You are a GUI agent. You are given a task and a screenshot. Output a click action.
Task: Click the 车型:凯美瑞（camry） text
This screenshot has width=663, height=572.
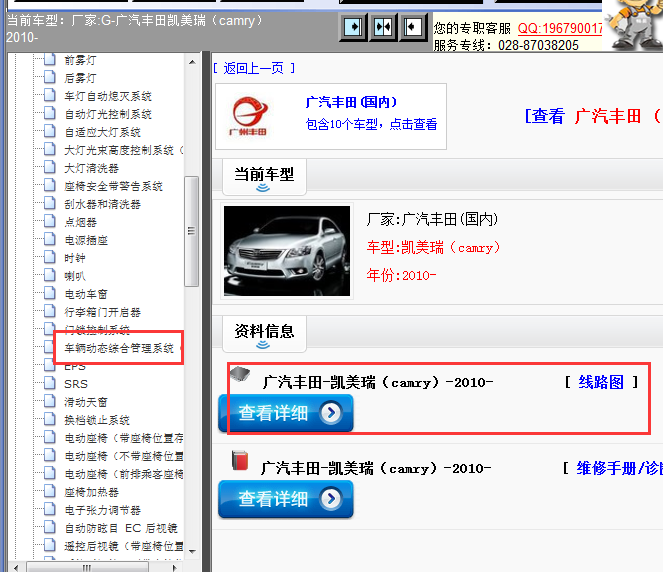pyautogui.click(x=433, y=247)
